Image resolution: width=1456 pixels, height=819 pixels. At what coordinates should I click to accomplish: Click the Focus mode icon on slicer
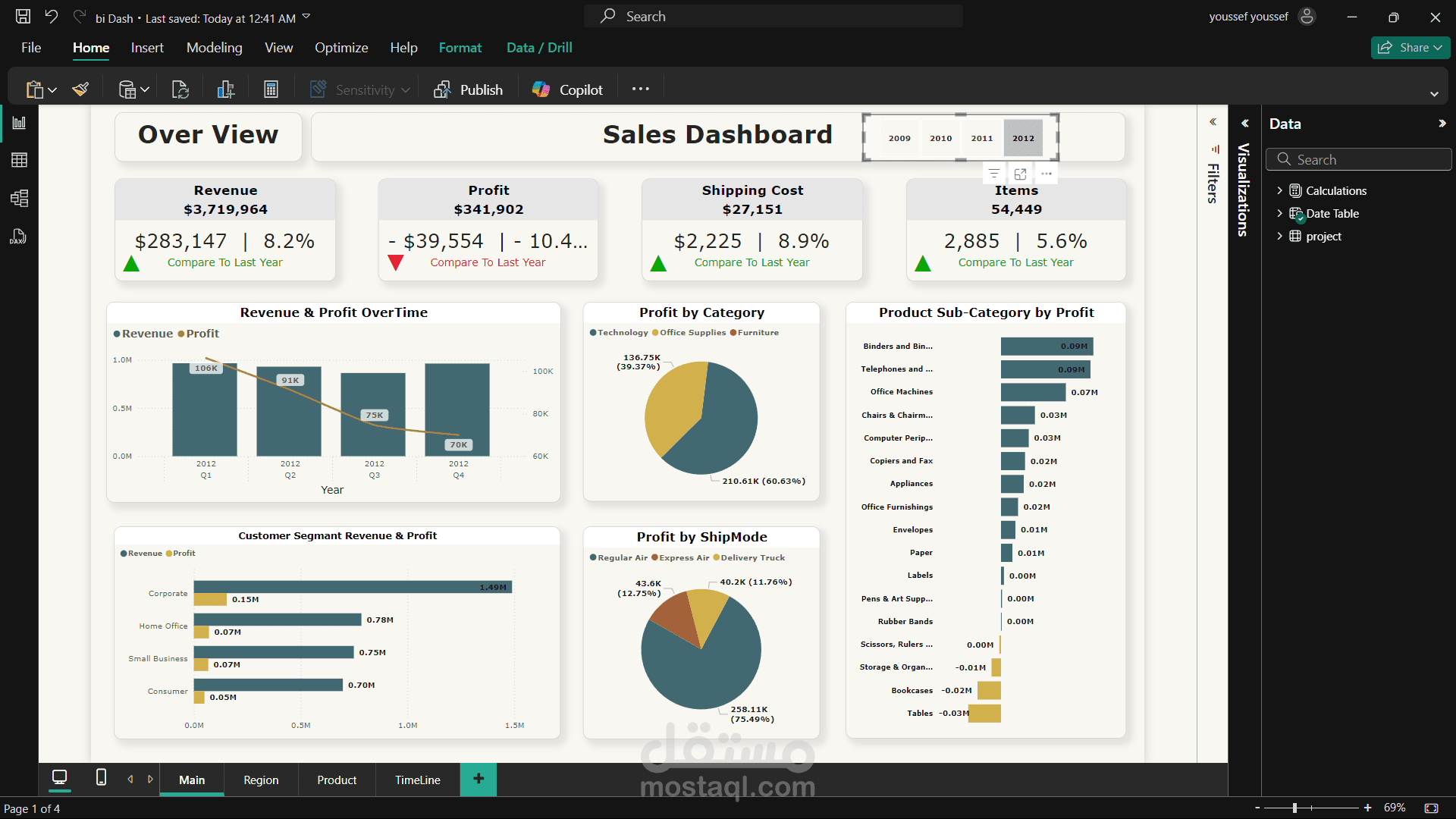click(x=1020, y=174)
